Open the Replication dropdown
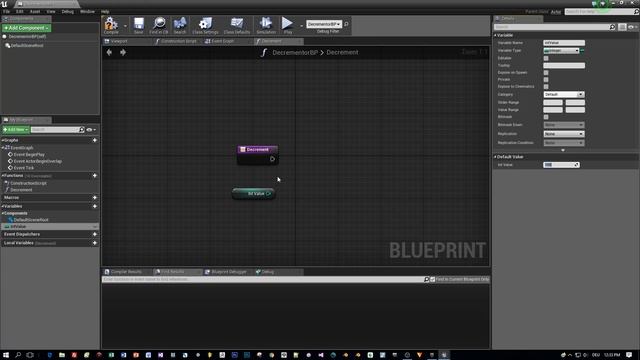 click(564, 134)
